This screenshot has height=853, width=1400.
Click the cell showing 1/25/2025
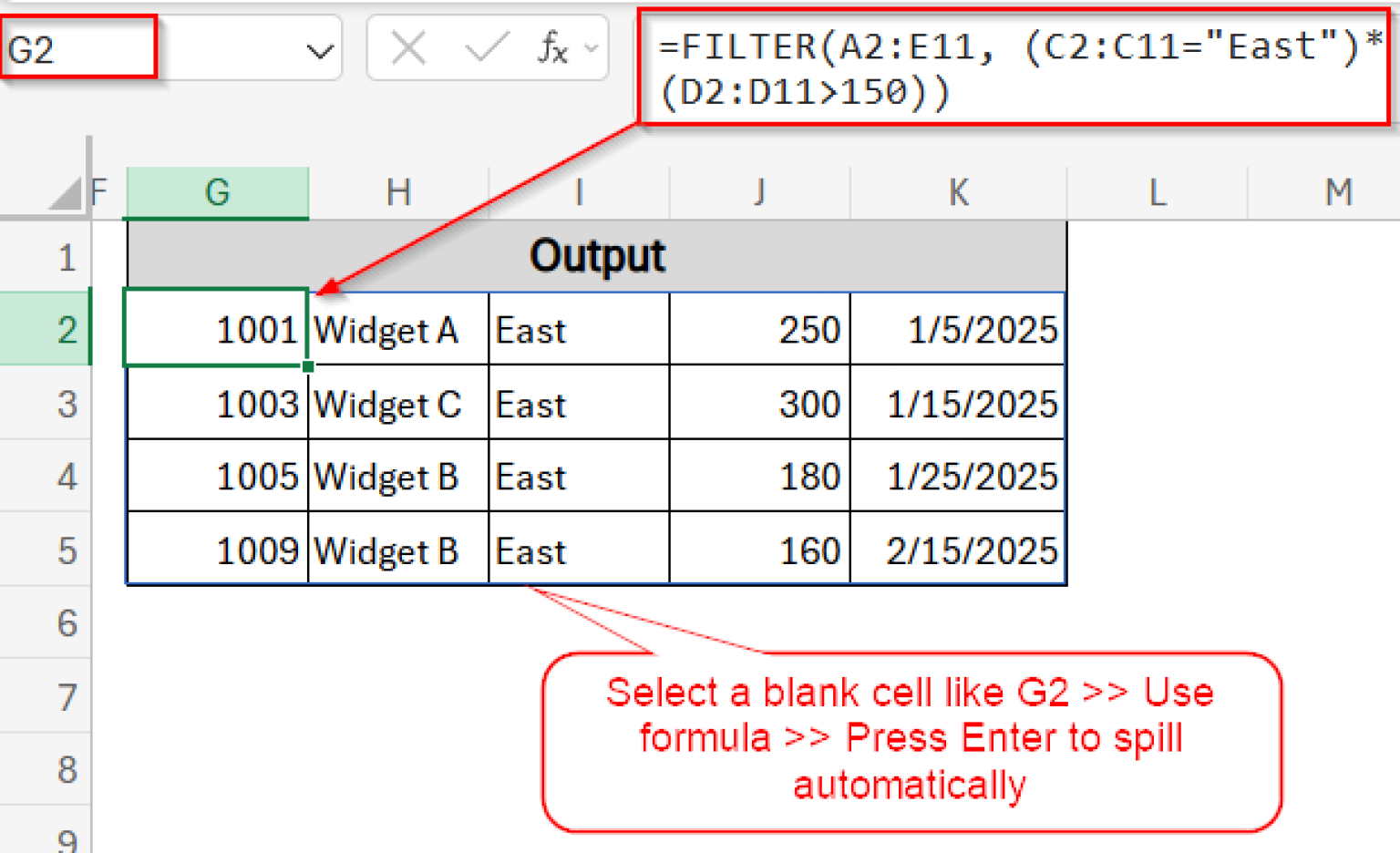pos(957,475)
